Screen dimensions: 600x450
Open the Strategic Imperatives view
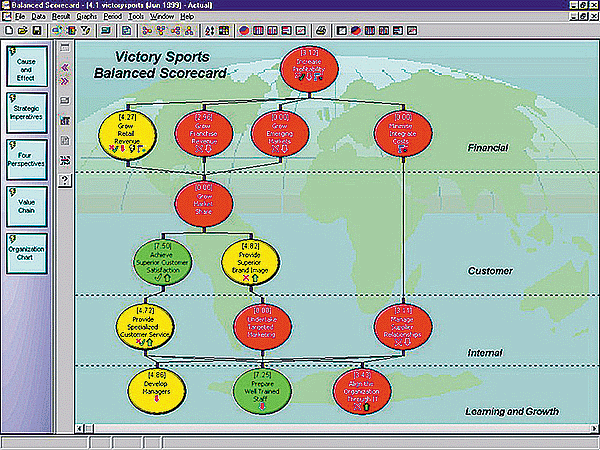[x=26, y=112]
